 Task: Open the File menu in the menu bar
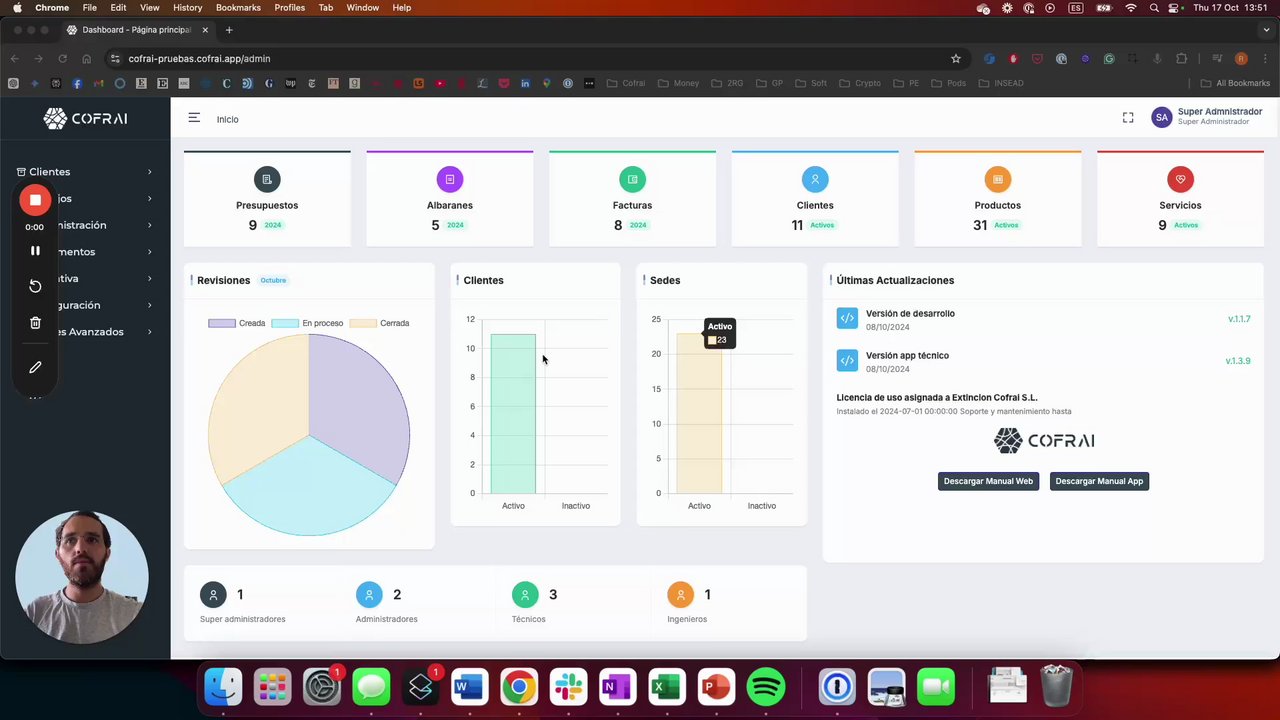click(x=90, y=7)
